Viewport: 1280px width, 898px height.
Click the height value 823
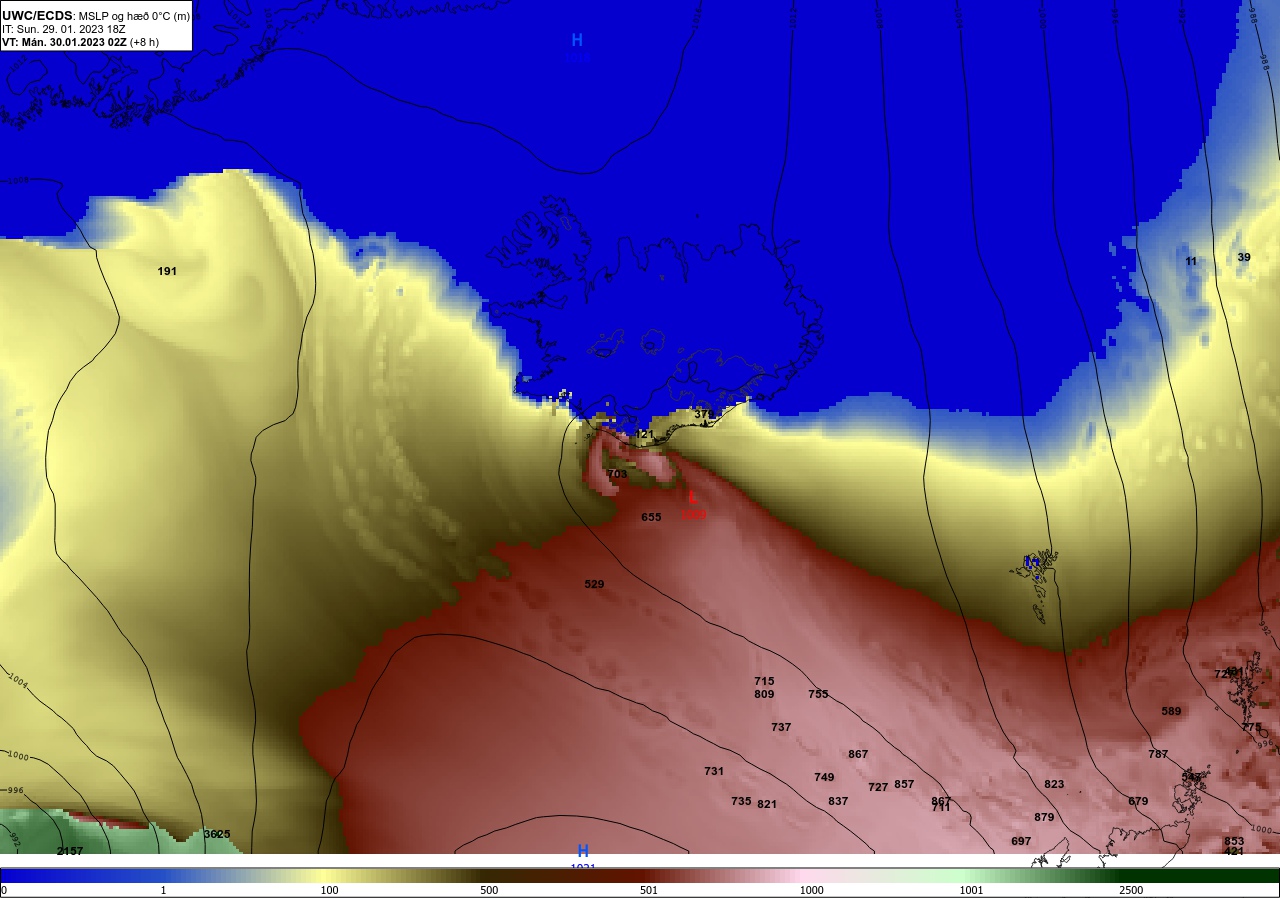pos(1054,784)
